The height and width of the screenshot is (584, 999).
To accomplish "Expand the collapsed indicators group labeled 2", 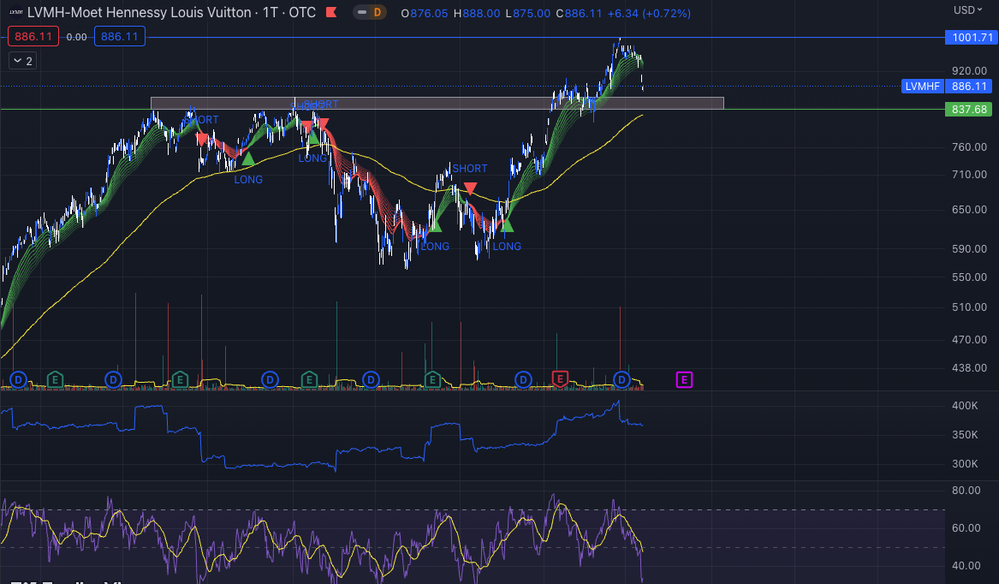I will 22,60.
